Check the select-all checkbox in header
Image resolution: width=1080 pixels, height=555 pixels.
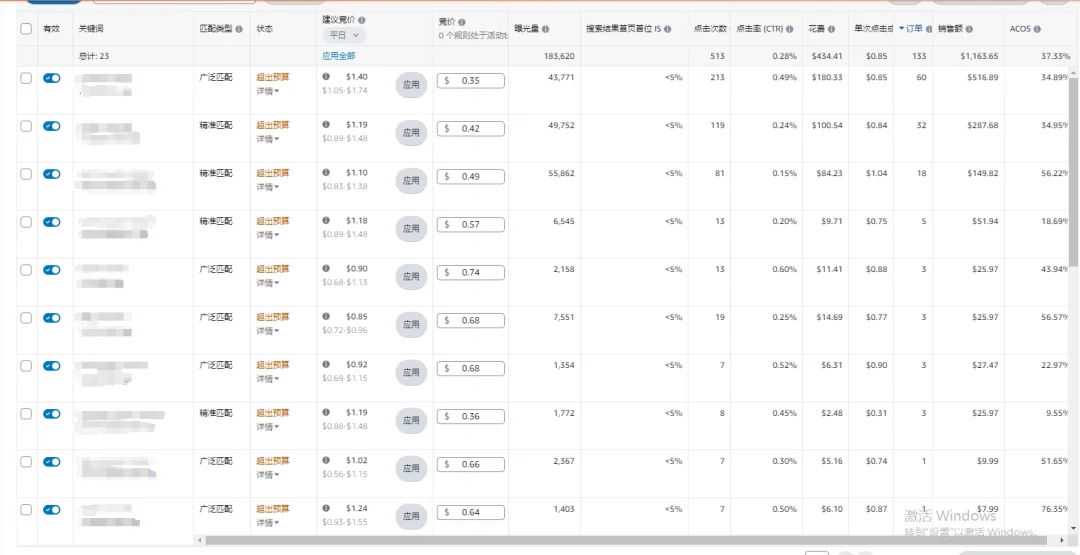point(25,29)
